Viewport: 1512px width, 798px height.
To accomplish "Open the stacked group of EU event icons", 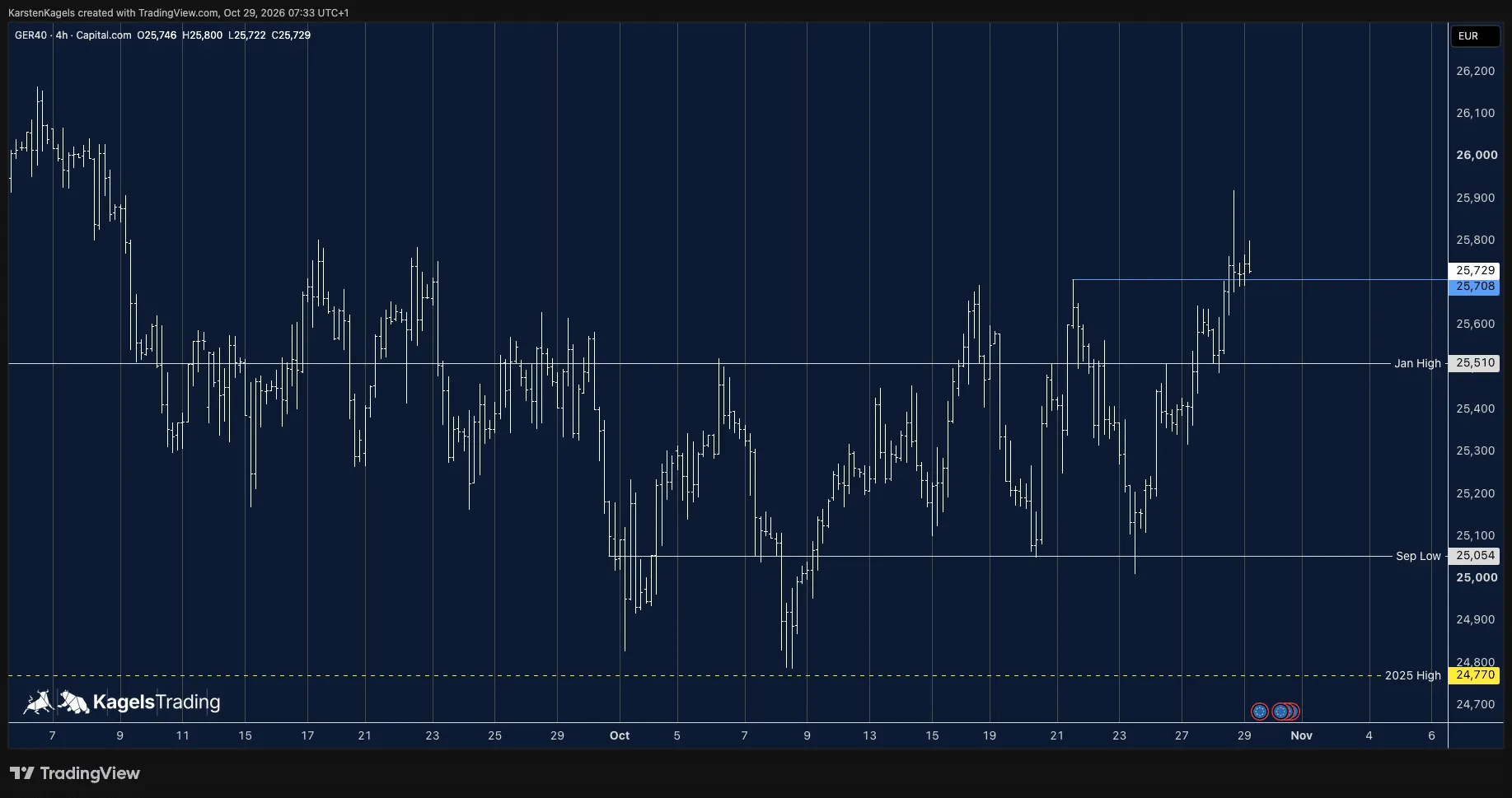I will 1286,712.
